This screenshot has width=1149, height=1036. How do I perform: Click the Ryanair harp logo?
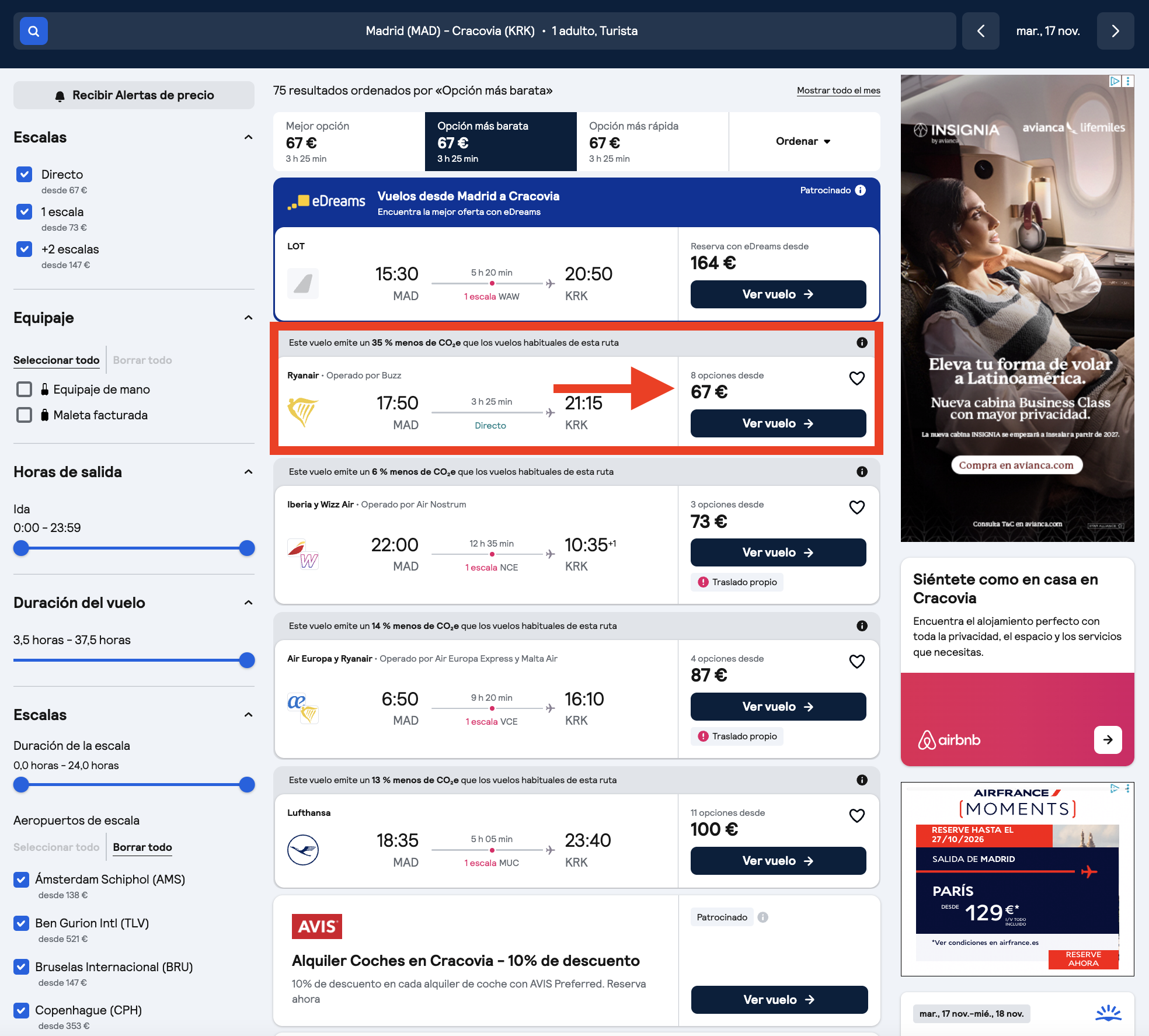click(302, 412)
